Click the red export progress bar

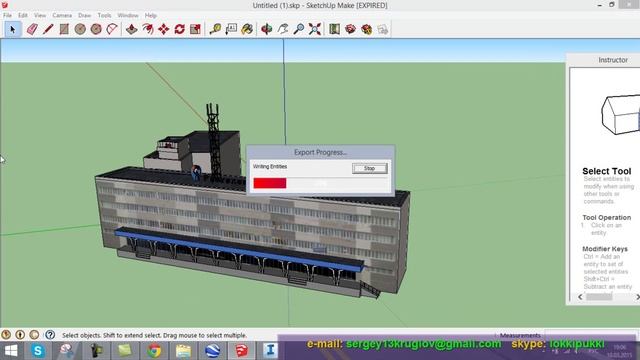coord(270,183)
